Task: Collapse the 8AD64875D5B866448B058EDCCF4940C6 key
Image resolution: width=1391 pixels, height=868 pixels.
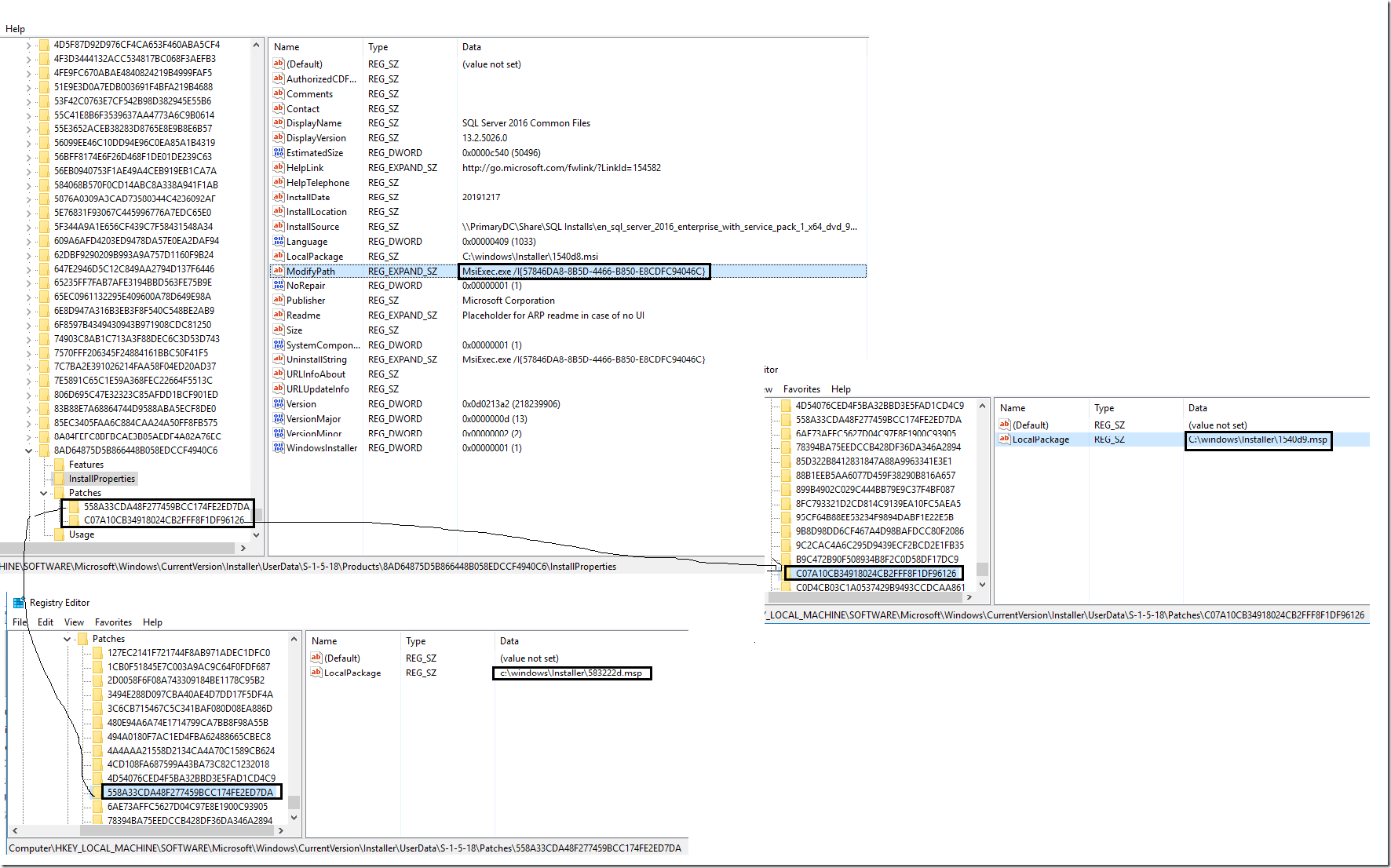Action: pyautogui.click(x=29, y=450)
